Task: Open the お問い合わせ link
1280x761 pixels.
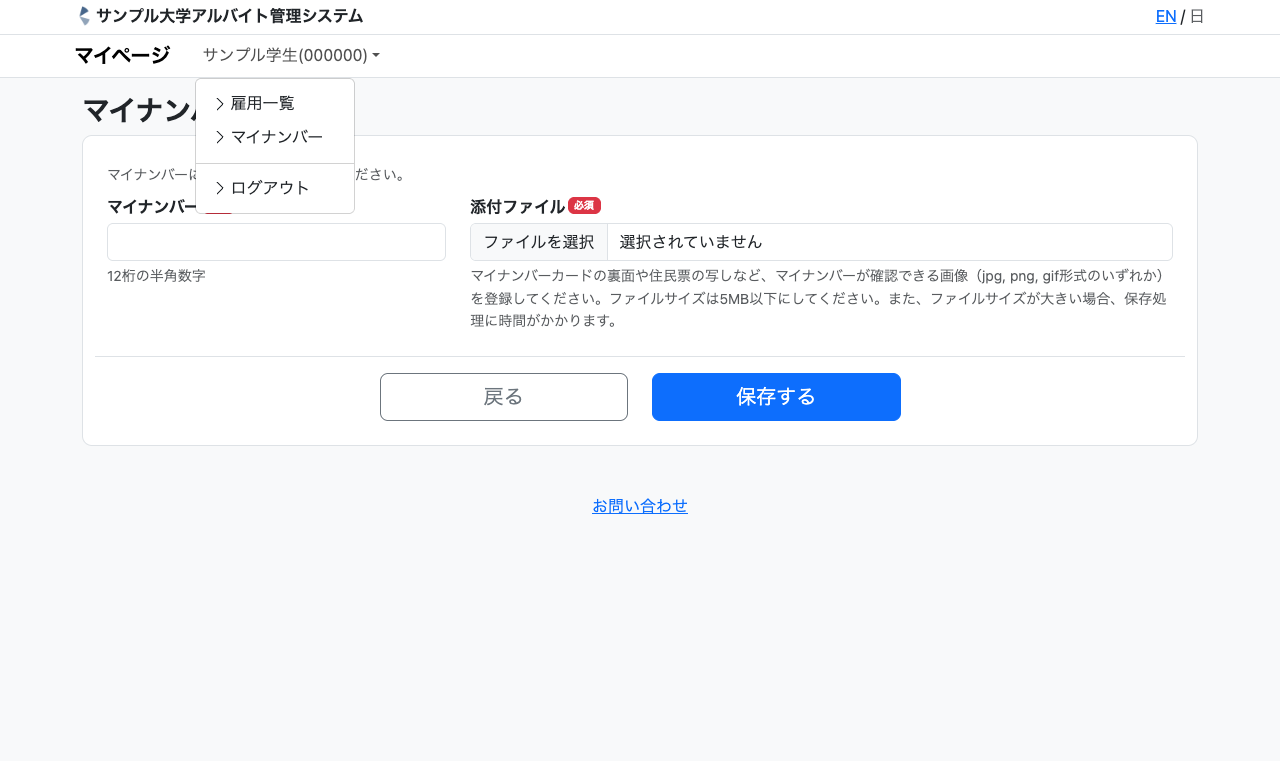Action: (x=640, y=506)
